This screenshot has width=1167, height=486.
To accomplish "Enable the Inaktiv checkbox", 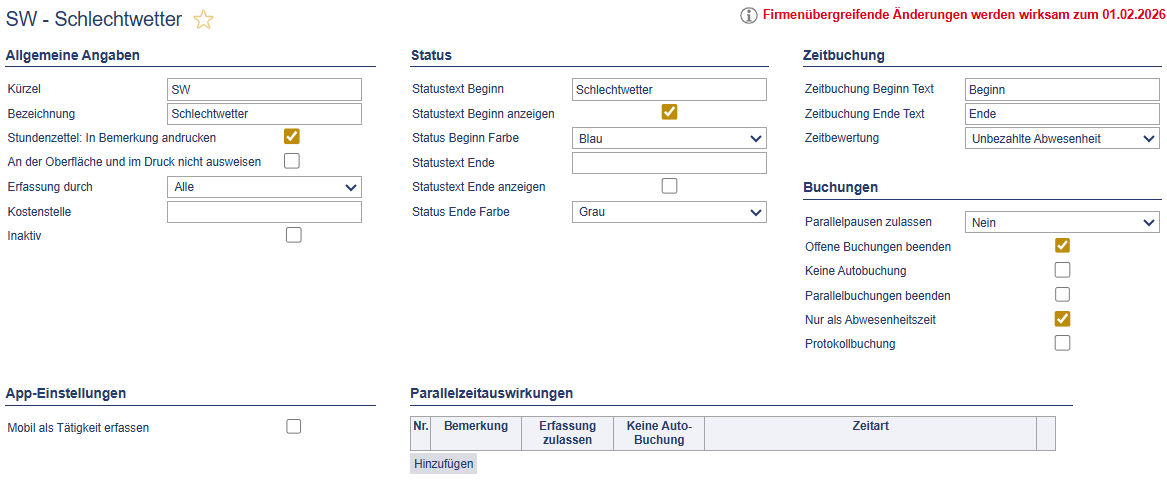I will (293, 236).
